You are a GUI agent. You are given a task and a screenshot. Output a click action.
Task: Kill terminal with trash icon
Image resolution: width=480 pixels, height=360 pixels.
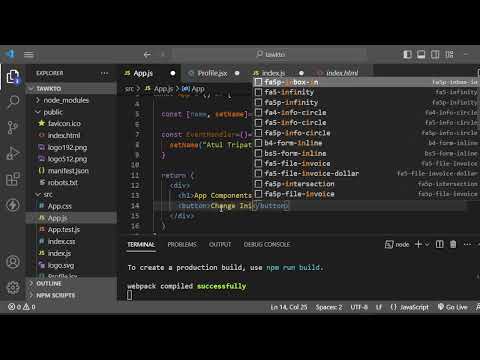[453, 244]
